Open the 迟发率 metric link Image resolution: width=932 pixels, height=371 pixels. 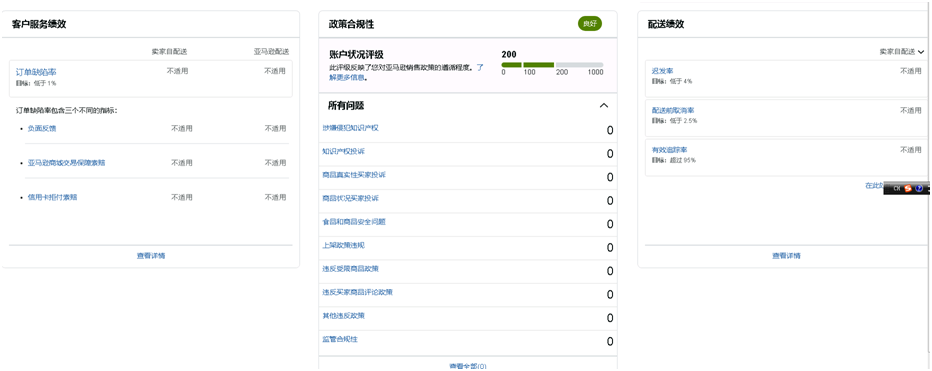[663, 71]
